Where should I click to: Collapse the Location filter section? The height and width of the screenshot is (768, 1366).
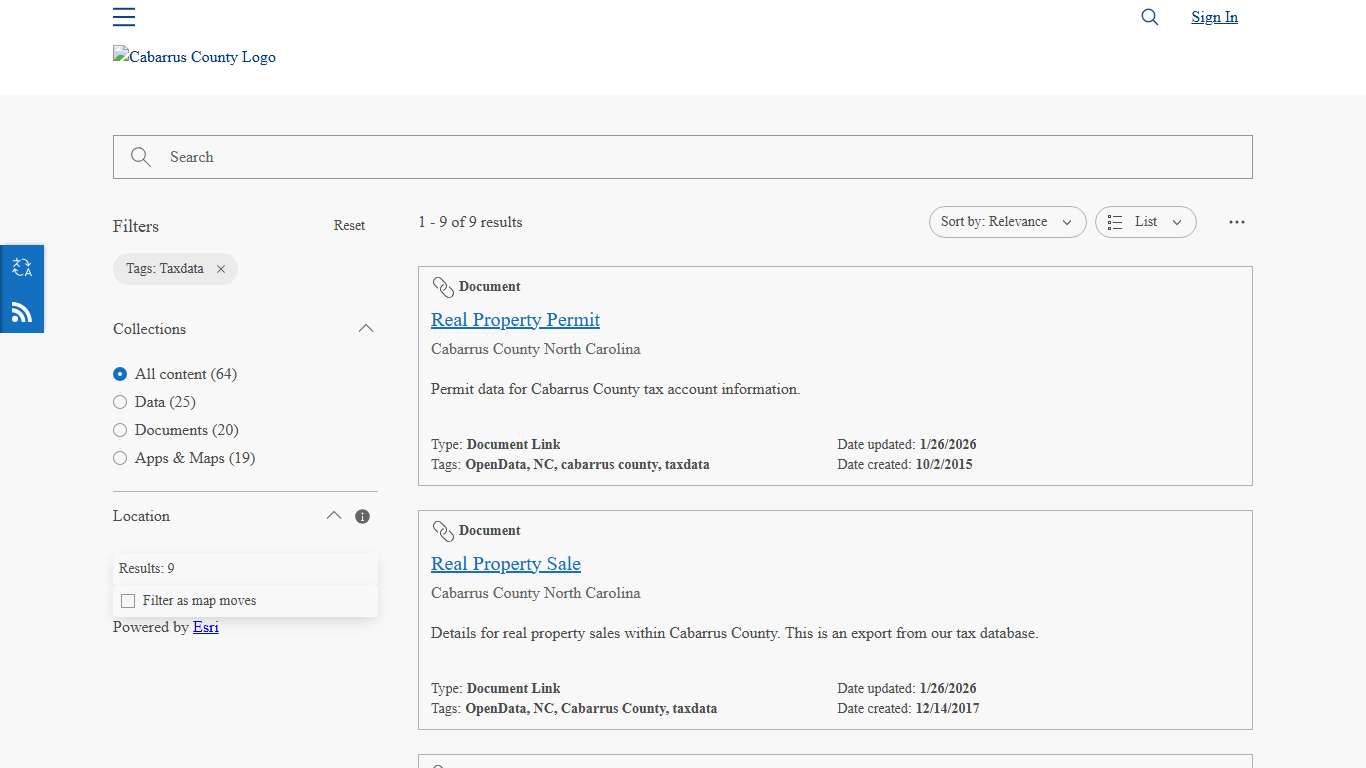coord(334,516)
